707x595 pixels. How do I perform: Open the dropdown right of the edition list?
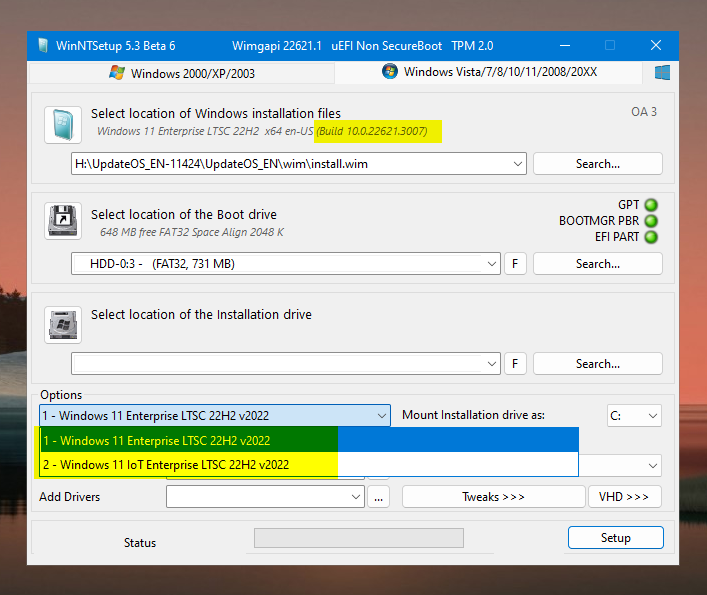coord(652,466)
